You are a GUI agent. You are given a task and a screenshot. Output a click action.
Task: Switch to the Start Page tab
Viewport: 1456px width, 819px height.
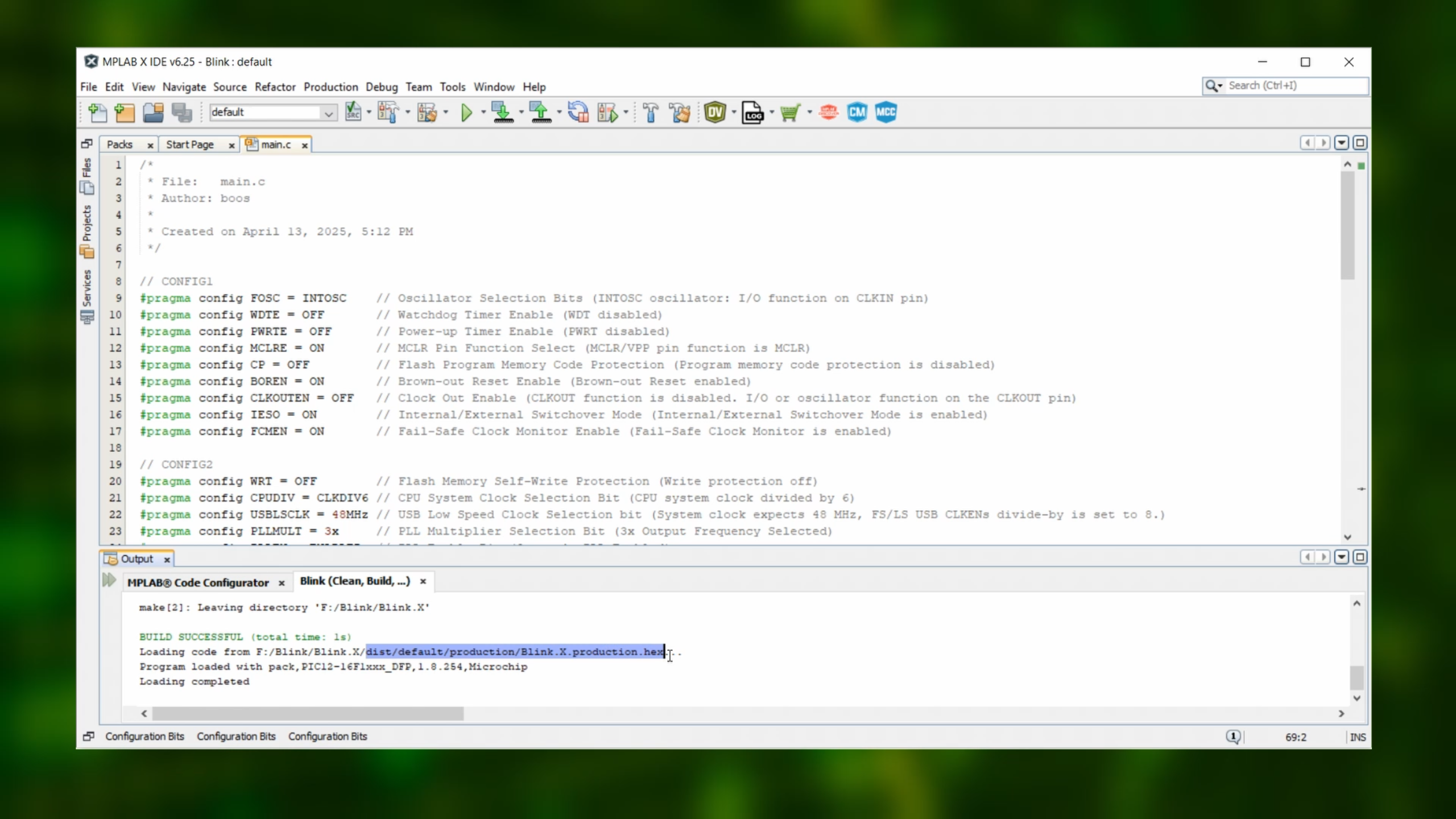(190, 145)
